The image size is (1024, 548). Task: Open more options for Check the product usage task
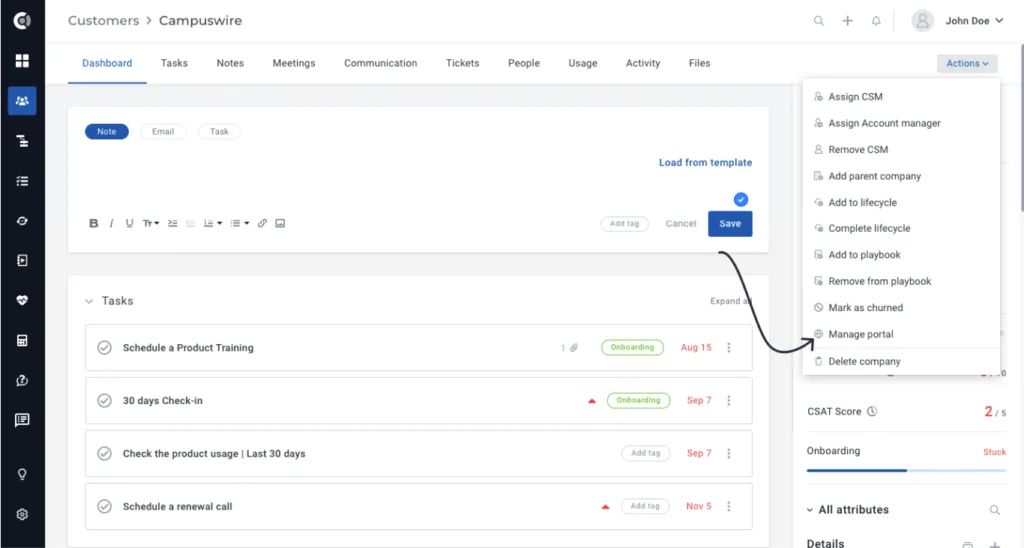click(729, 453)
